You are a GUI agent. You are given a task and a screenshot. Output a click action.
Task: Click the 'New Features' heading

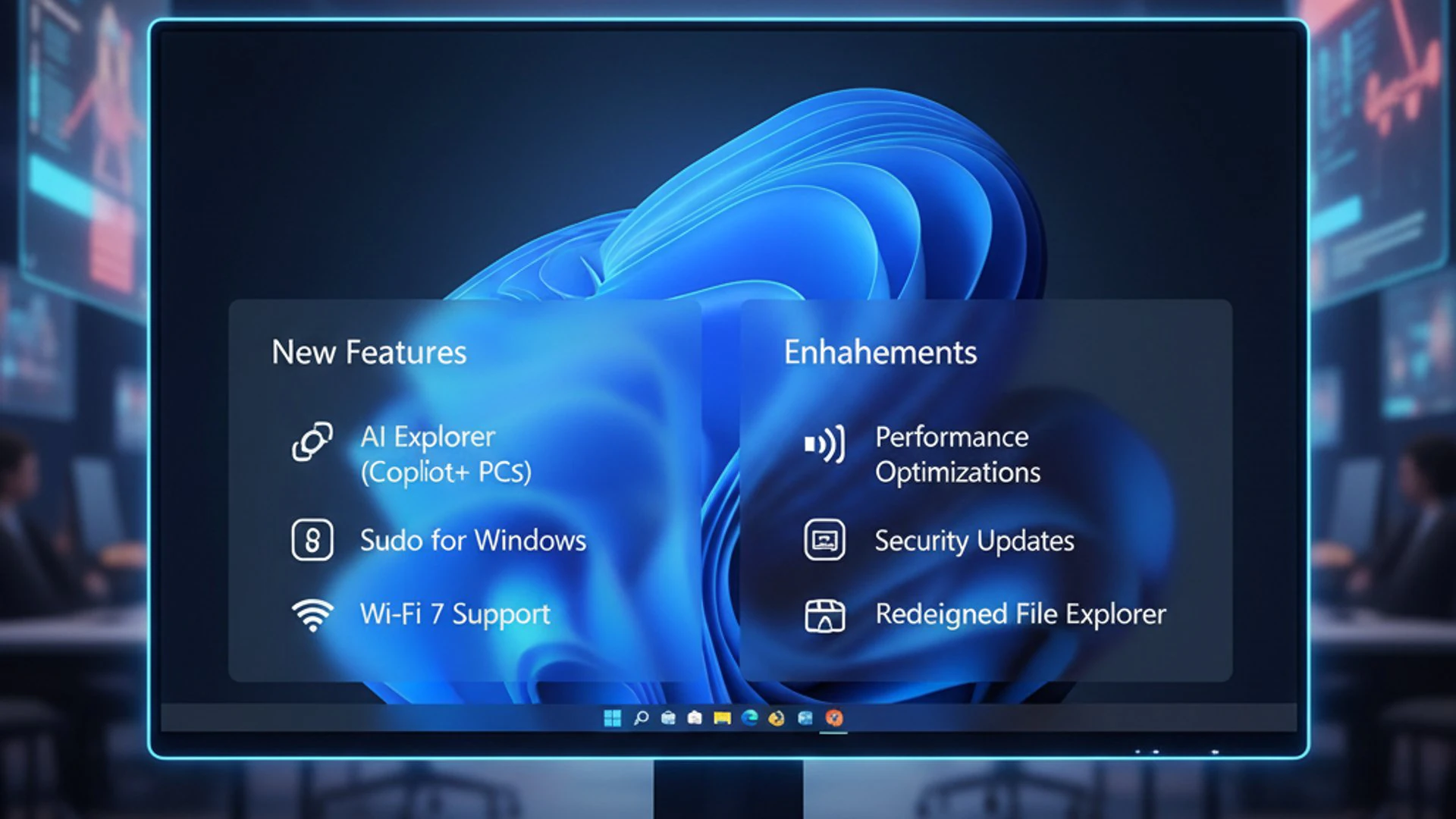point(369,353)
